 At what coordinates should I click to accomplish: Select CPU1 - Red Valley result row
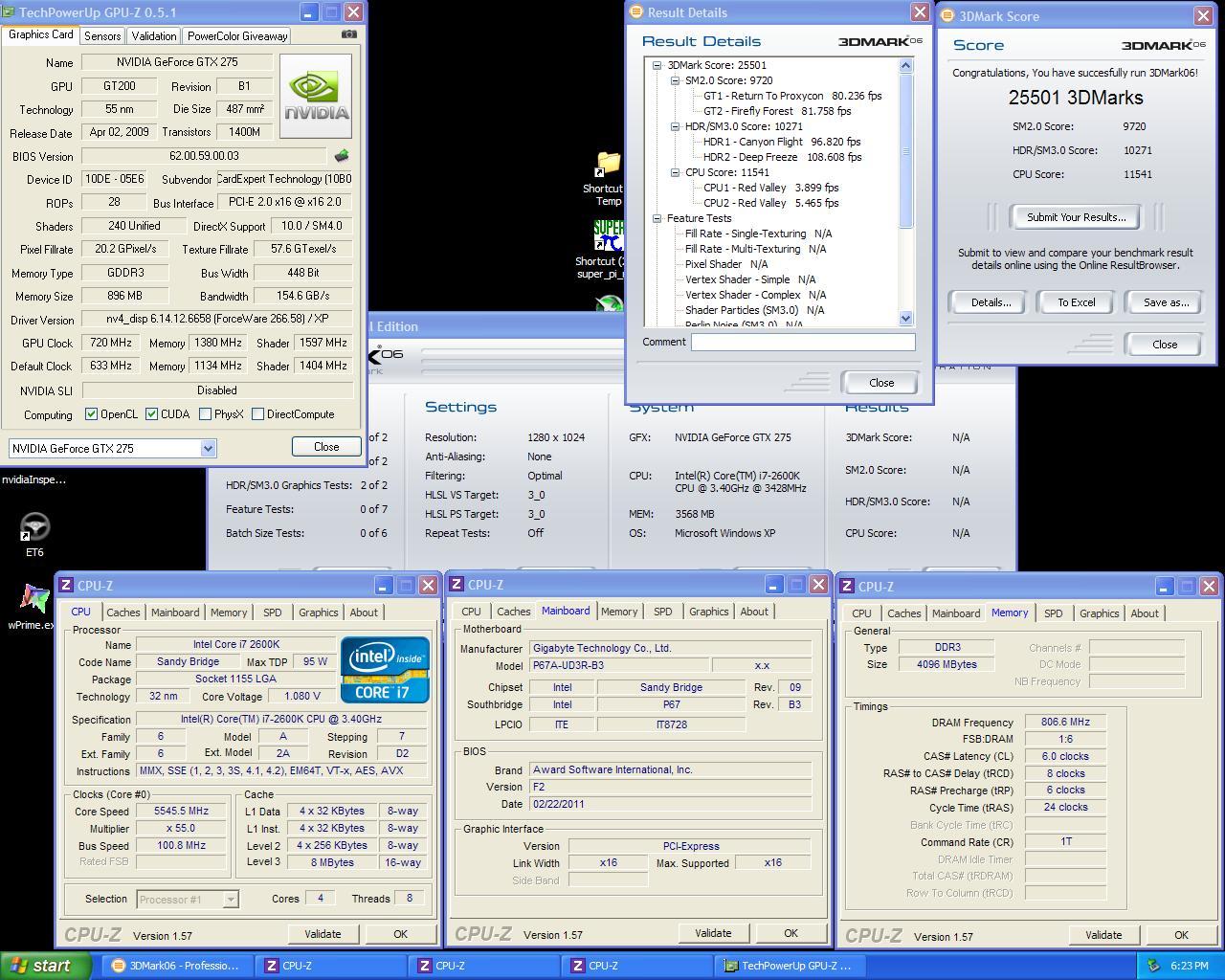click(x=771, y=188)
